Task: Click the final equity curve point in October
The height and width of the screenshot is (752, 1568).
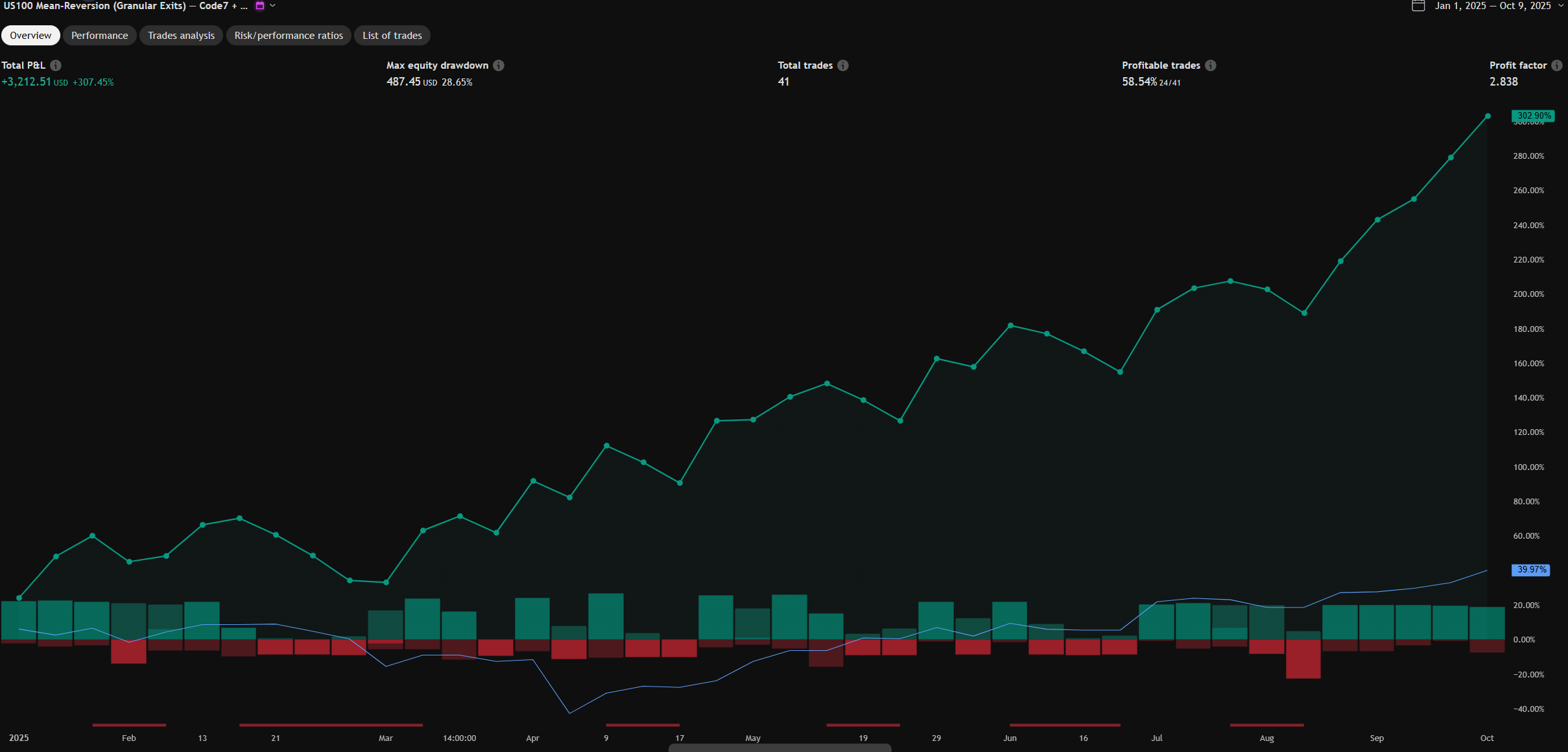Action: pos(1488,117)
